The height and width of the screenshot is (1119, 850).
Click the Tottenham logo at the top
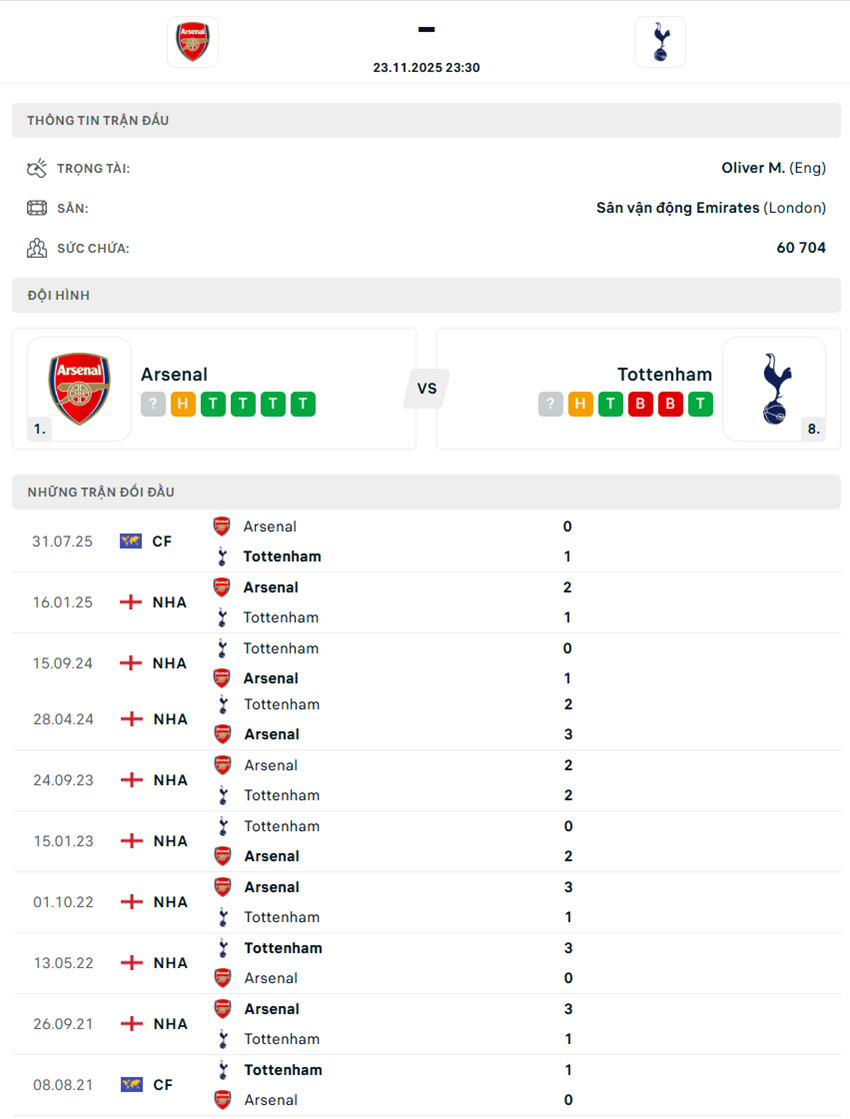660,42
